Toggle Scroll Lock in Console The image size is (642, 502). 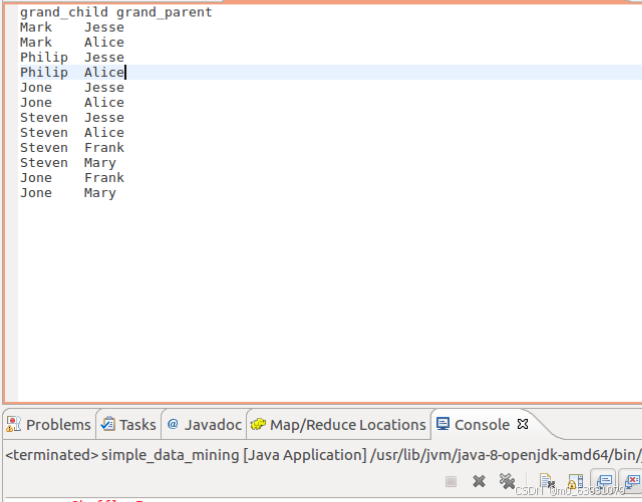coord(575,482)
